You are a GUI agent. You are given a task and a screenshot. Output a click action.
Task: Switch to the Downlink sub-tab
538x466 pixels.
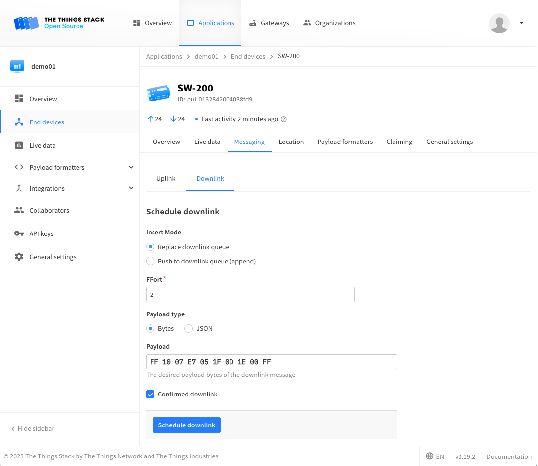pyautogui.click(x=210, y=178)
